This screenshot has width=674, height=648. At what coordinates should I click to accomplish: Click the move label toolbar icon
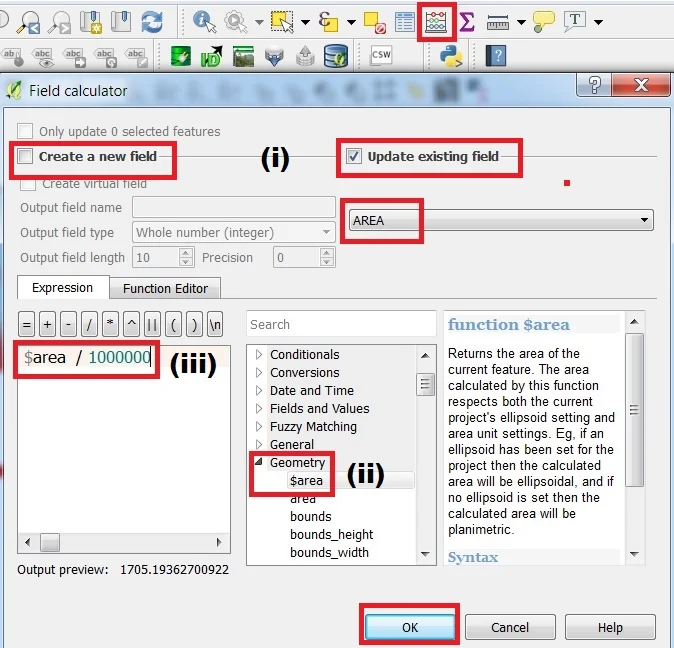coord(75,57)
